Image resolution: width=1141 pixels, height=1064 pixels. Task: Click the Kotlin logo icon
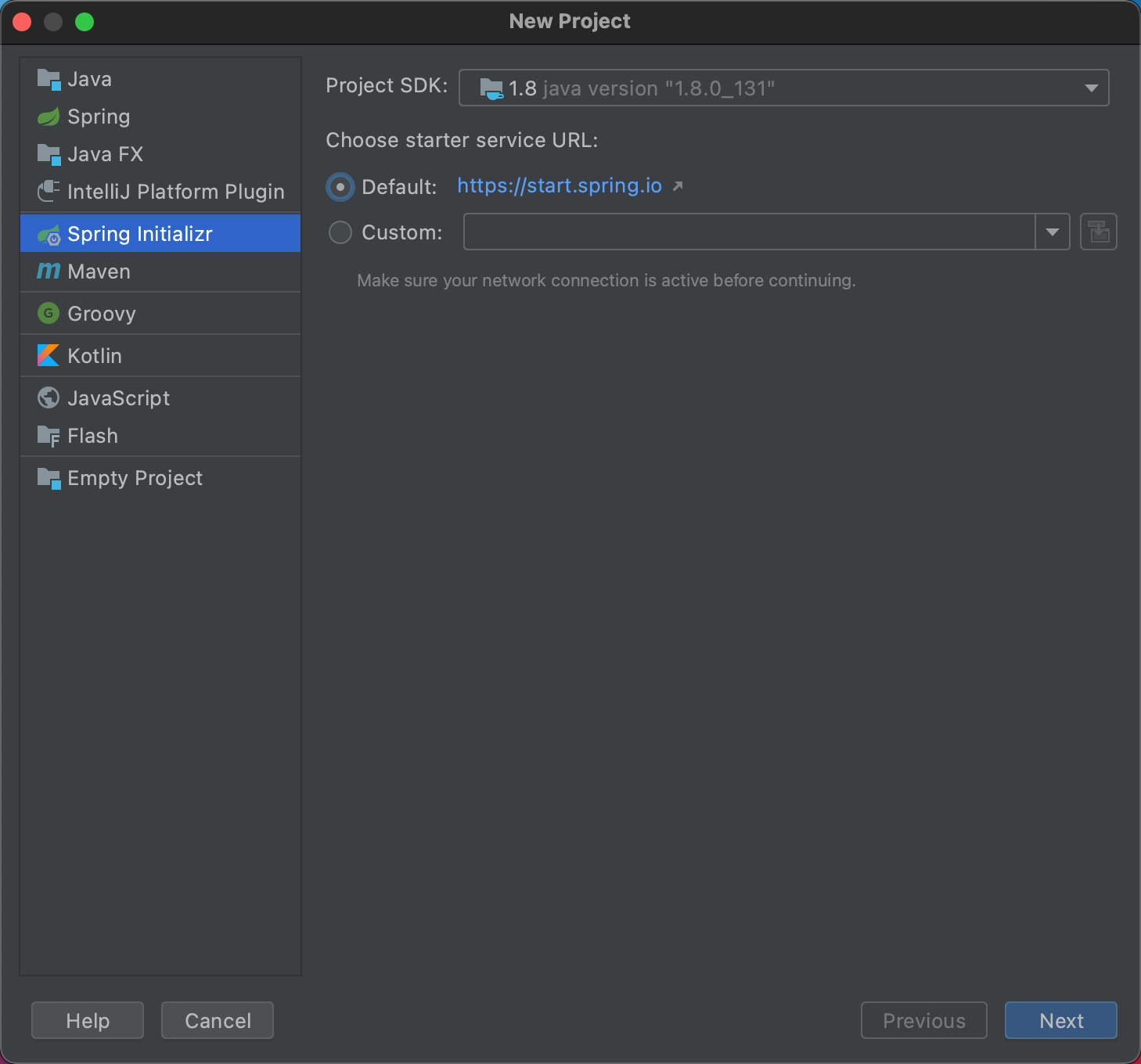tap(49, 356)
